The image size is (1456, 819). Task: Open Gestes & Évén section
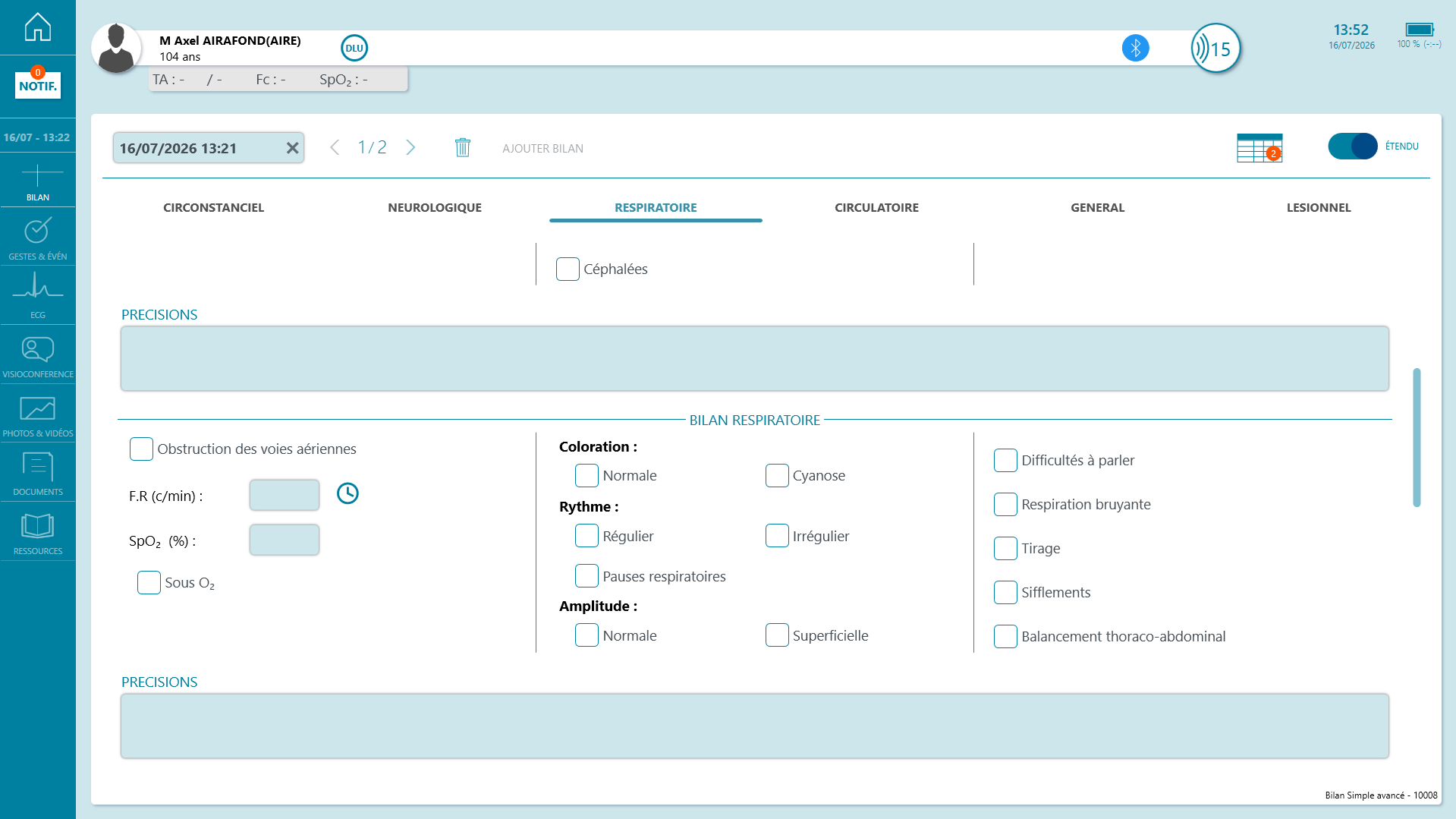pyautogui.click(x=38, y=238)
